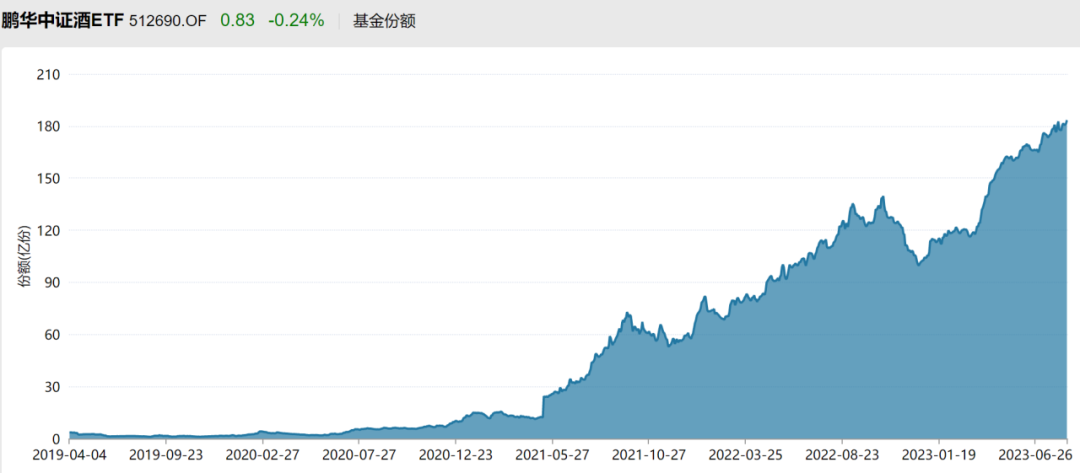Click the y-axis label 0

(x=55, y=439)
